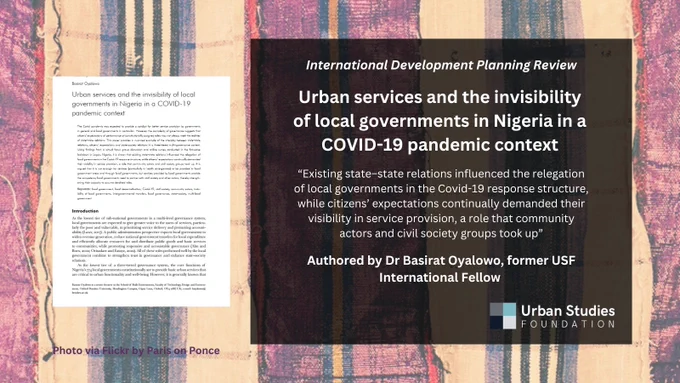
Task: Click the quote beginning 'Existing state–state relations'
Action: click(x=441, y=203)
